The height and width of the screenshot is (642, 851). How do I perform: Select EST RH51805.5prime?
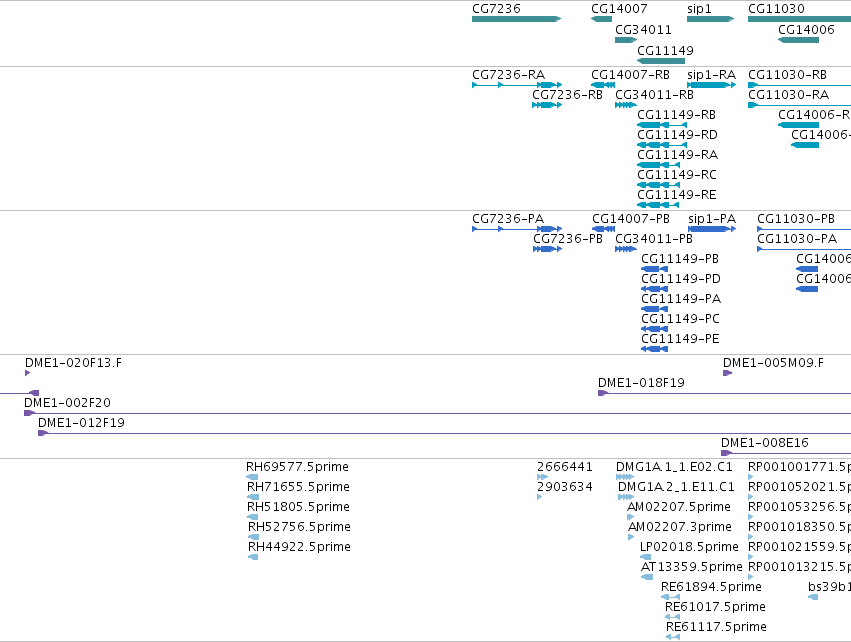pos(252,517)
